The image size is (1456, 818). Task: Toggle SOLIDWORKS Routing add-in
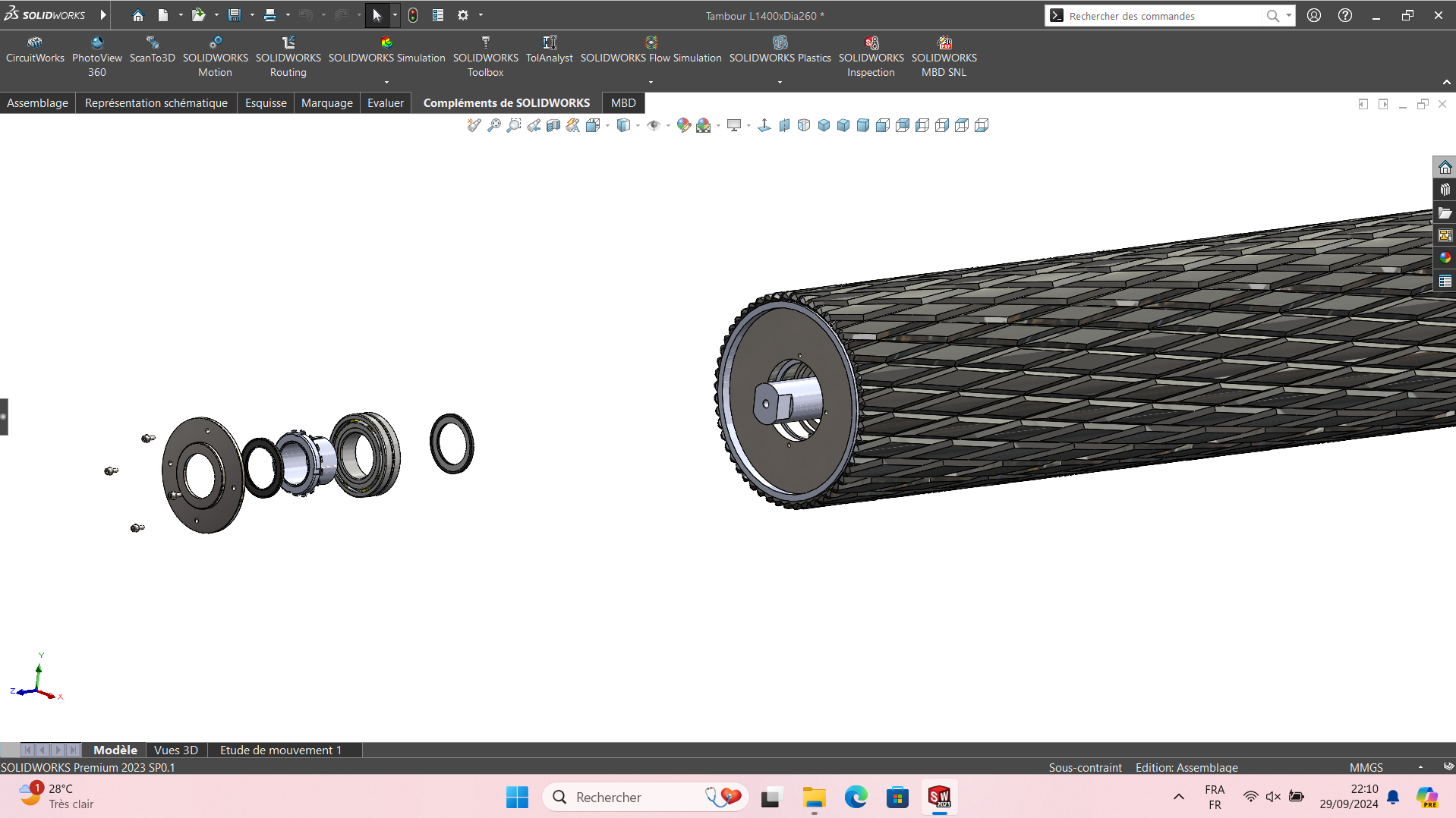coord(288,57)
